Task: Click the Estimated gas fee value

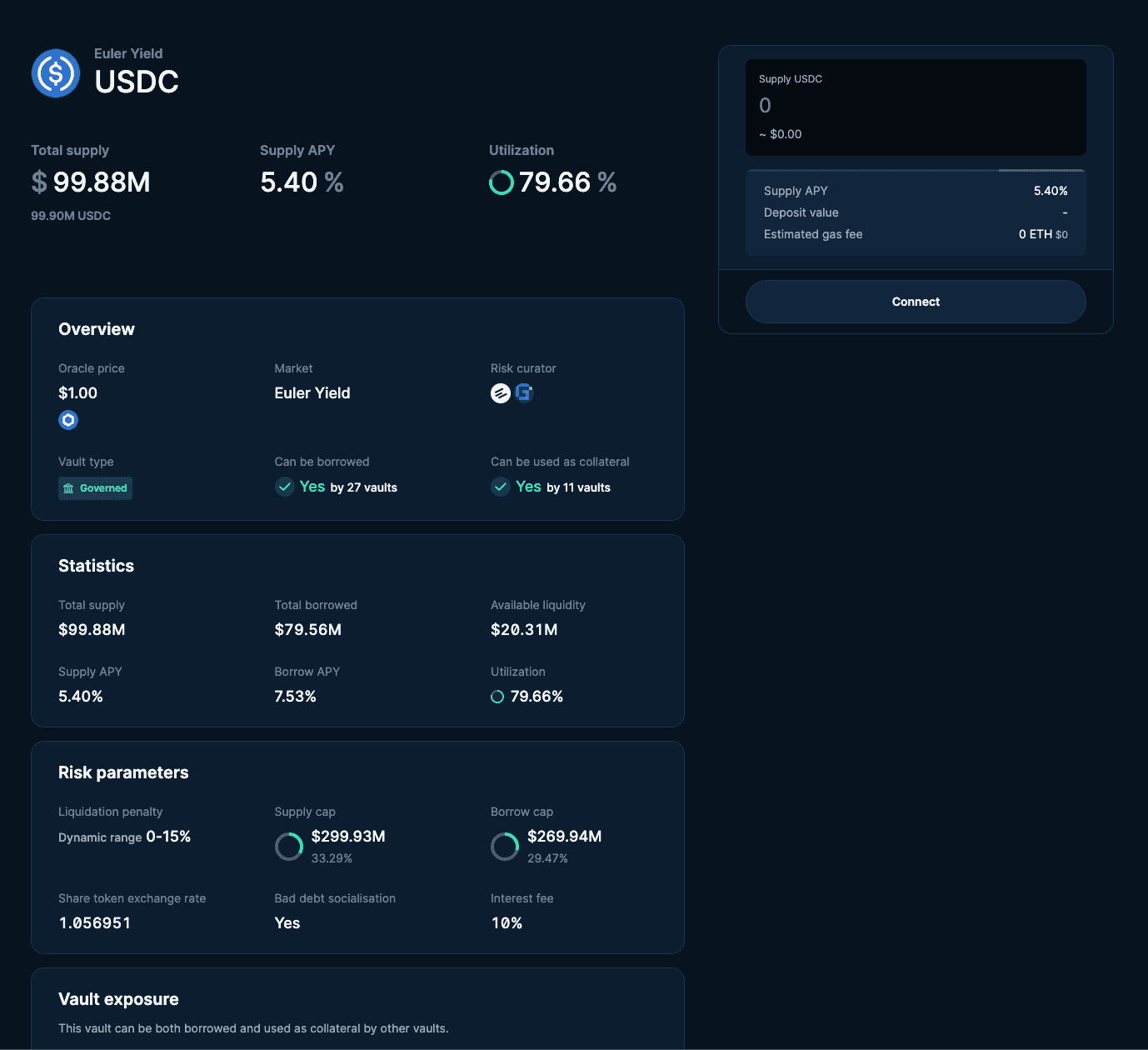Action: tap(1042, 234)
